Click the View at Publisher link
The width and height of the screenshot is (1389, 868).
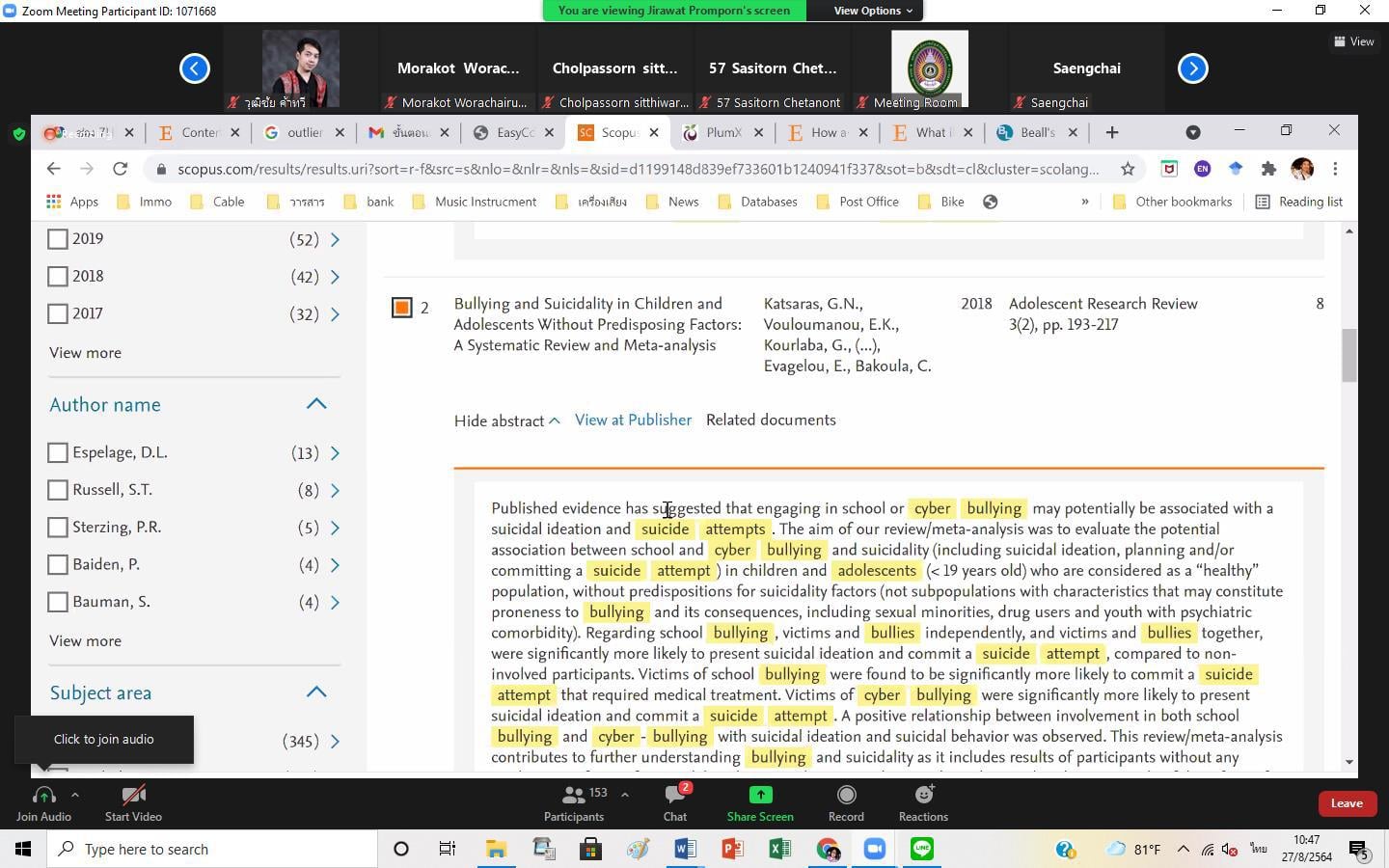point(633,420)
